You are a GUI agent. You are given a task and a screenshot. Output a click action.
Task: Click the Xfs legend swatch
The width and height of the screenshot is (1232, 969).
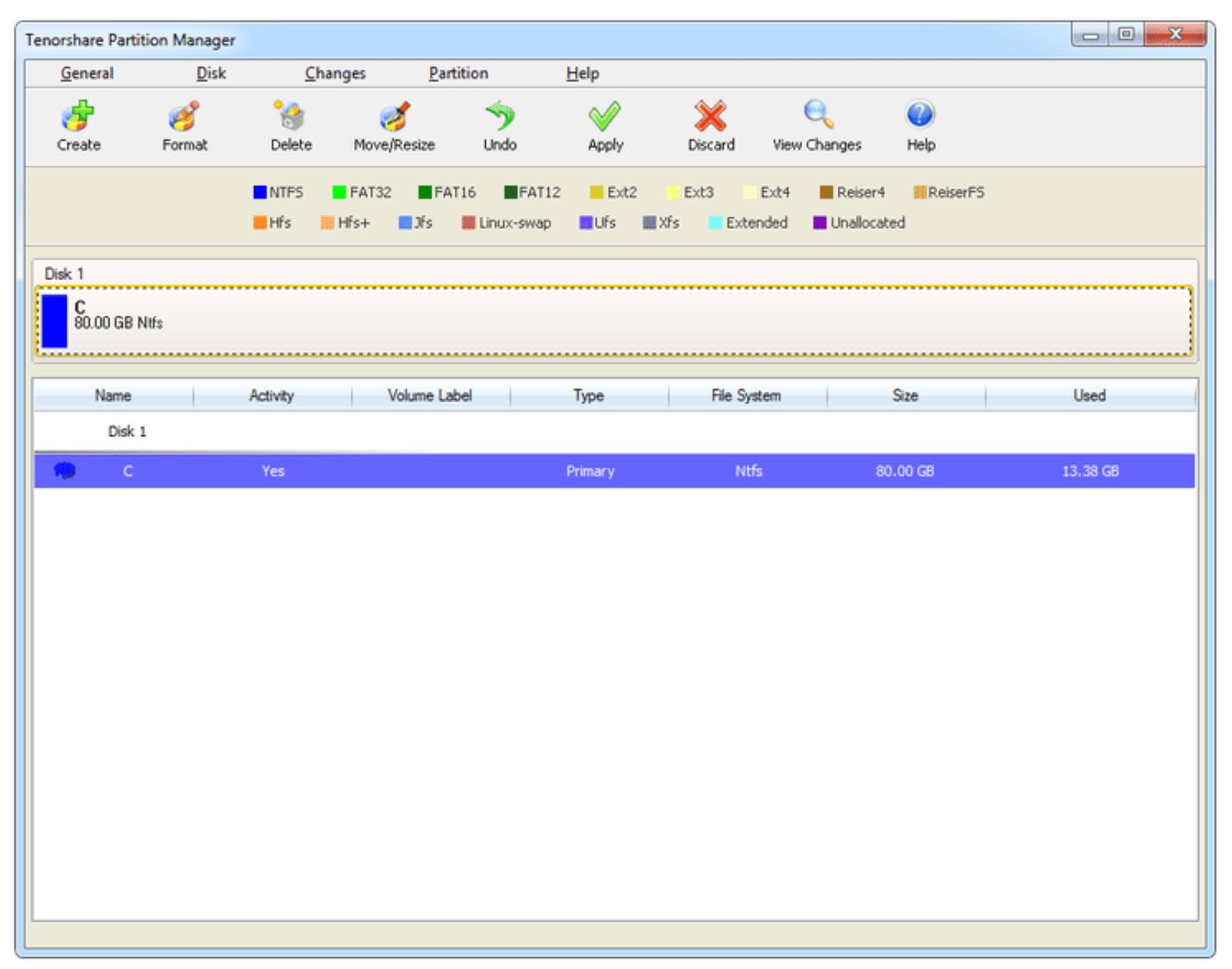coord(650,223)
